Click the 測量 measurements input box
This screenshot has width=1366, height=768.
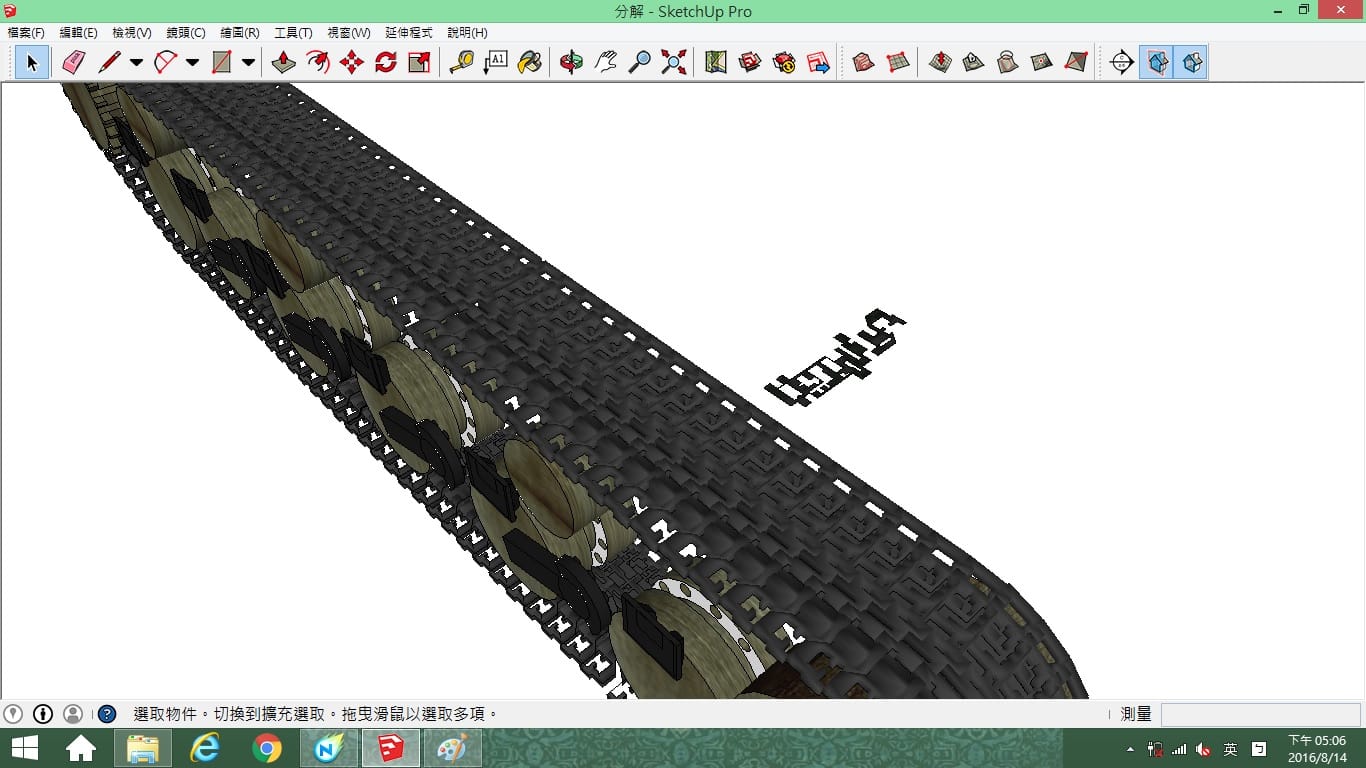(1260, 714)
